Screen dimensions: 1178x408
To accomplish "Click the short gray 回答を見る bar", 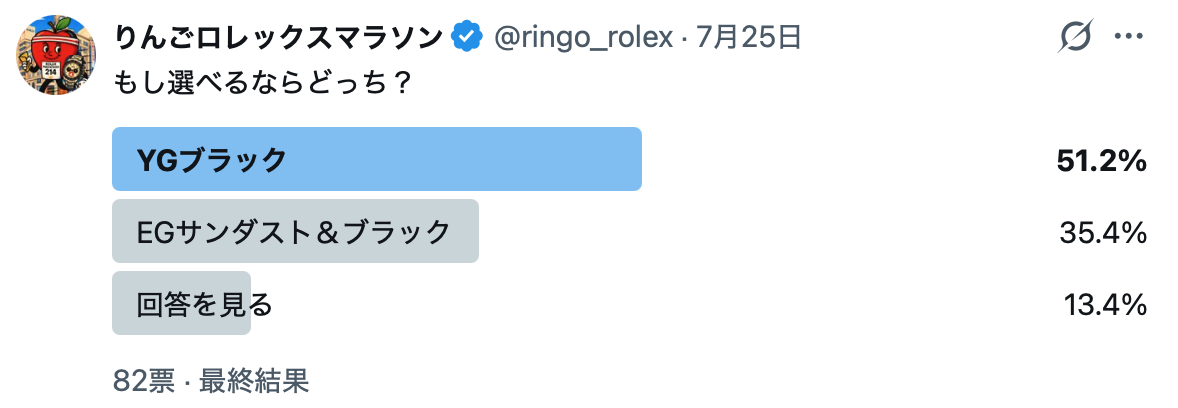I will tap(181, 303).
